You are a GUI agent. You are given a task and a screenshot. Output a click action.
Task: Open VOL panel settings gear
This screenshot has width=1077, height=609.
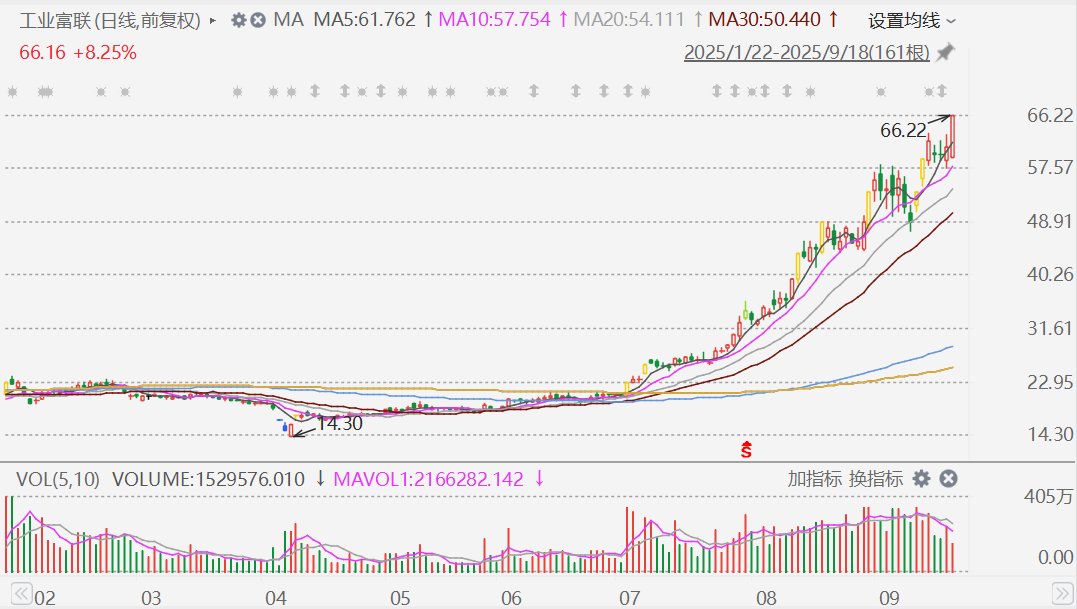(x=921, y=479)
